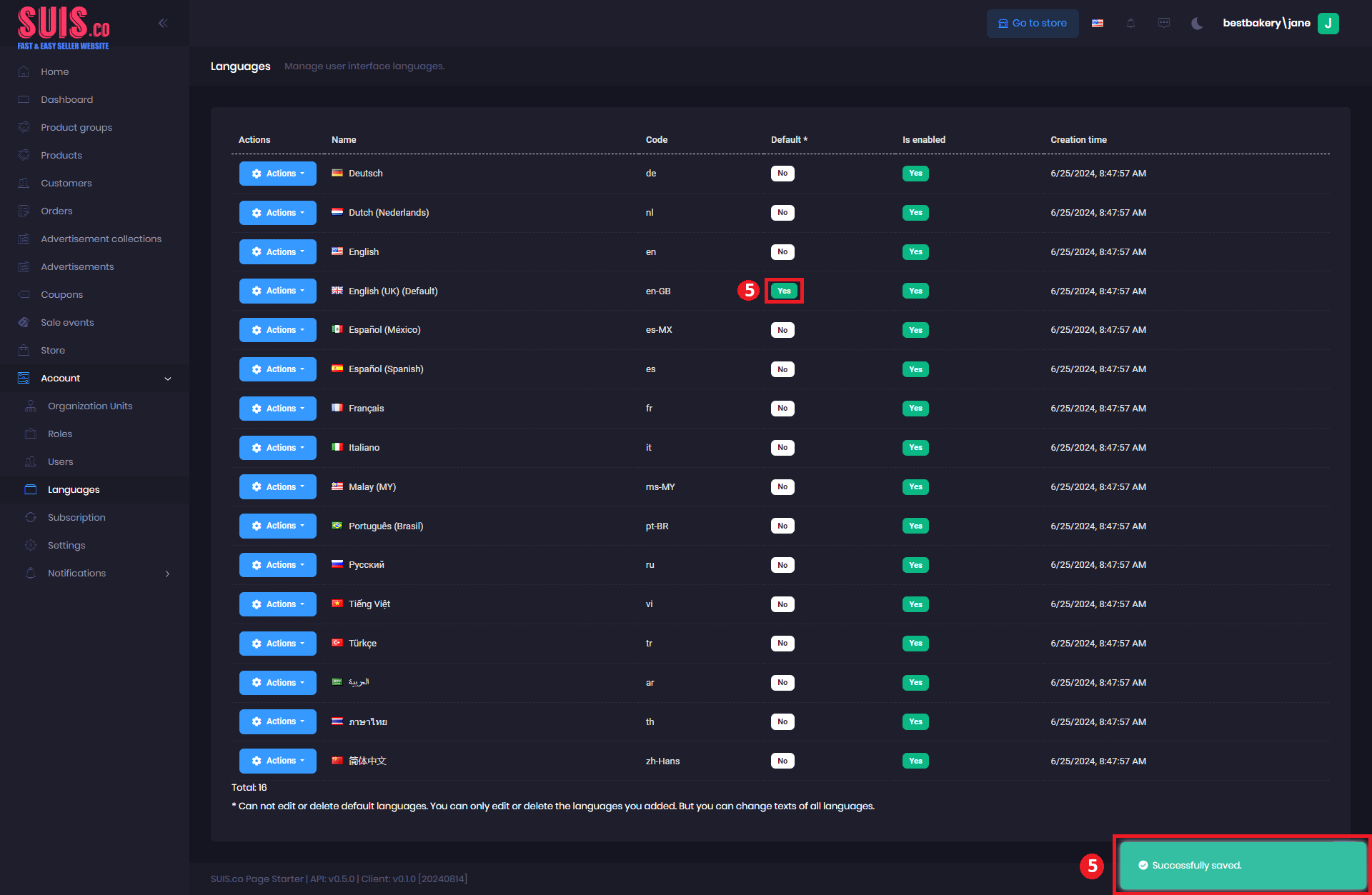Open the language flag selector in header
The width and height of the screenshot is (1372, 895).
pos(1098,24)
